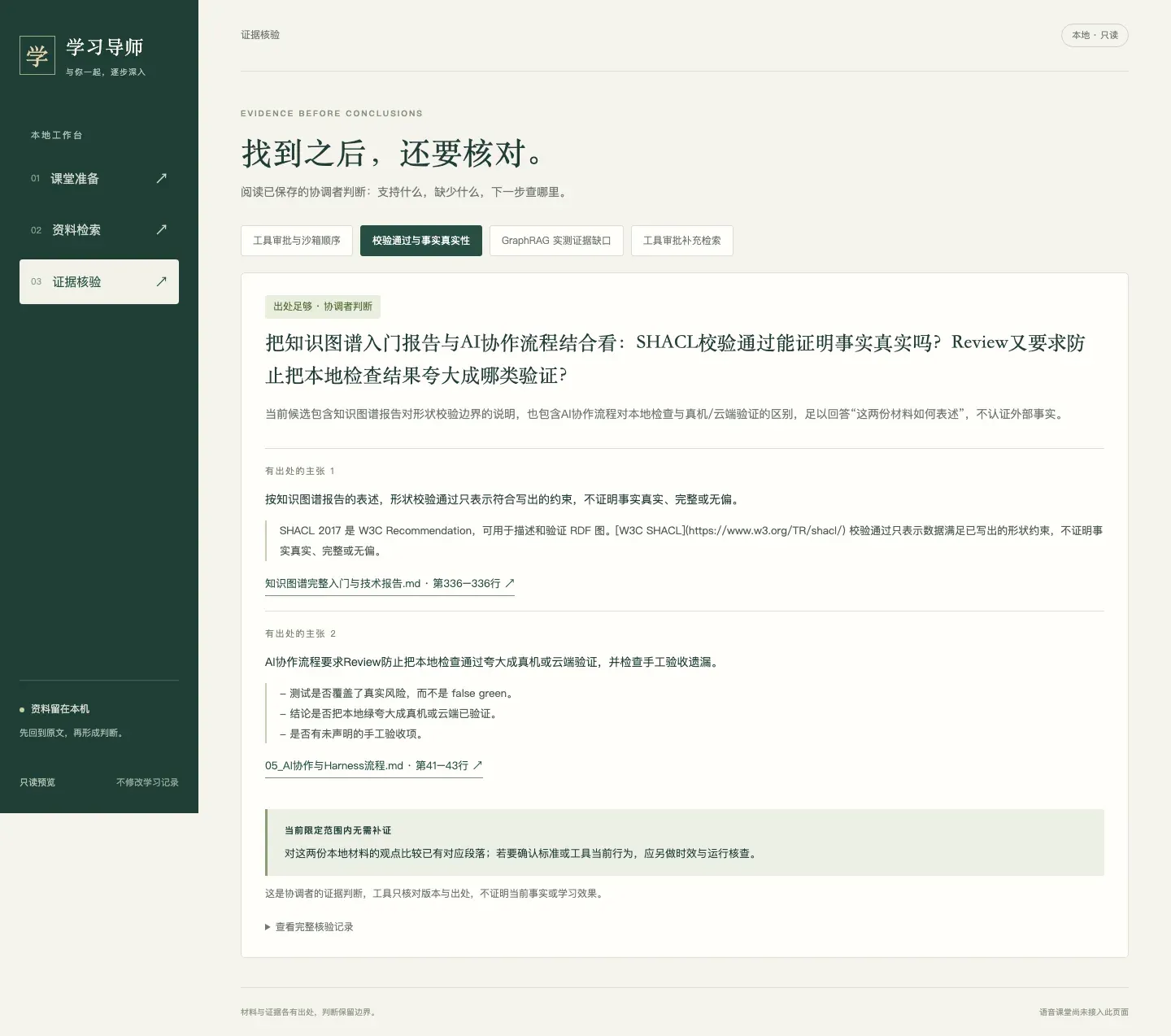Screen dimensions: 1171x1036
Task: Click the 证据核验 breadcrumb at top
Action: [x=260, y=35]
